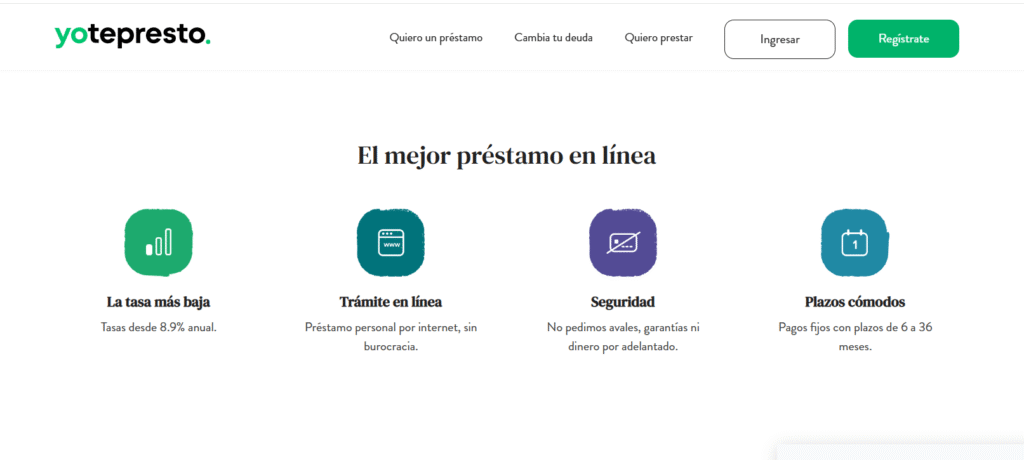Open the Cambia tu deuda menu item
1024x460 pixels.
[x=553, y=38]
